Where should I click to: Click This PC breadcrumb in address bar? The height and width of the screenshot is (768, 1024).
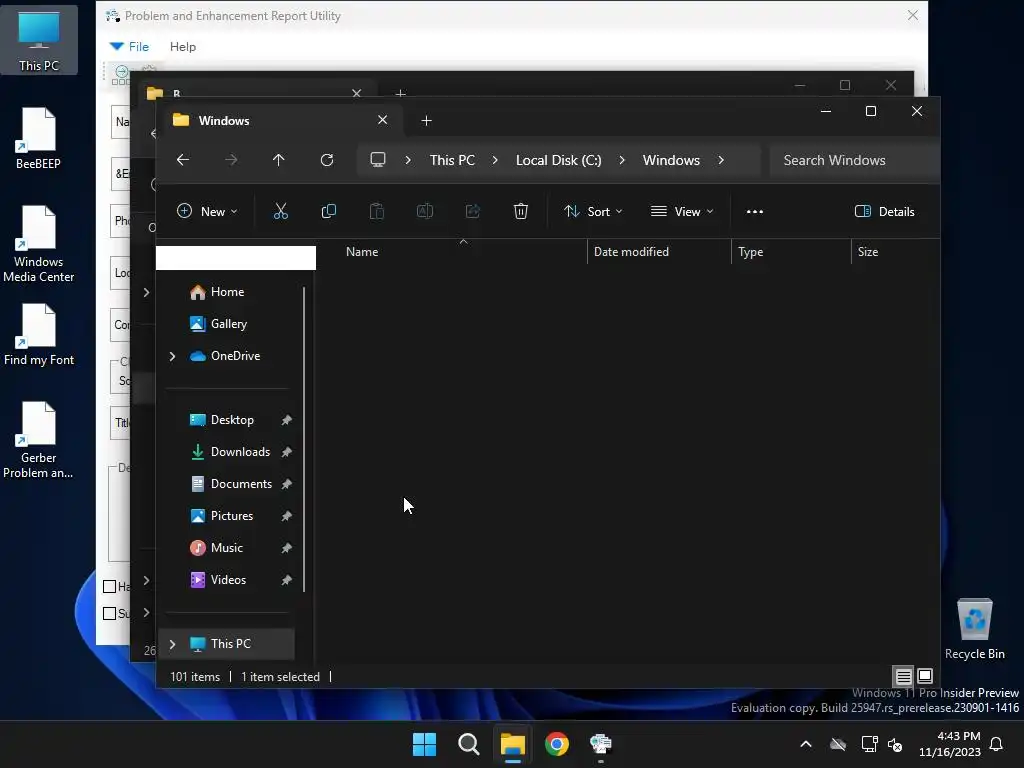(x=452, y=160)
